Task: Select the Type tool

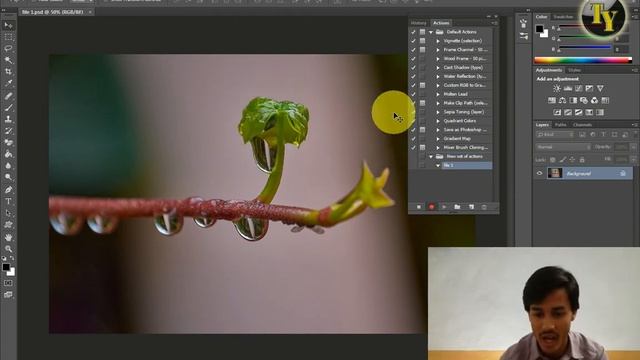Action: tap(8, 201)
